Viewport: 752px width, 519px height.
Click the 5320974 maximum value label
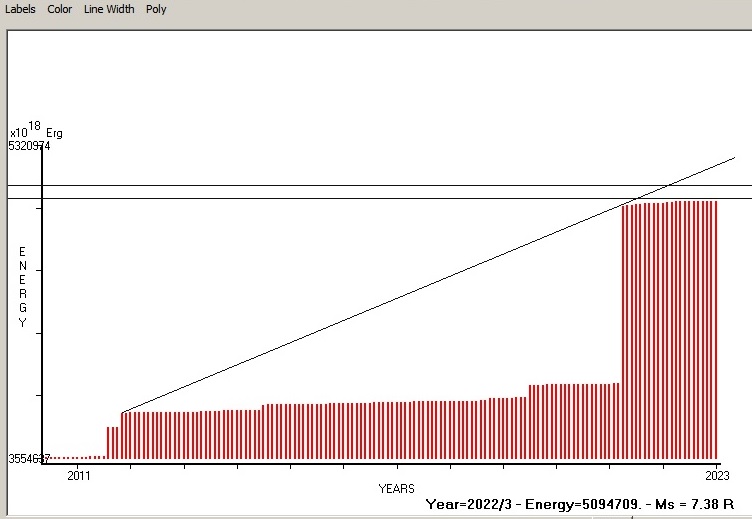(29, 146)
